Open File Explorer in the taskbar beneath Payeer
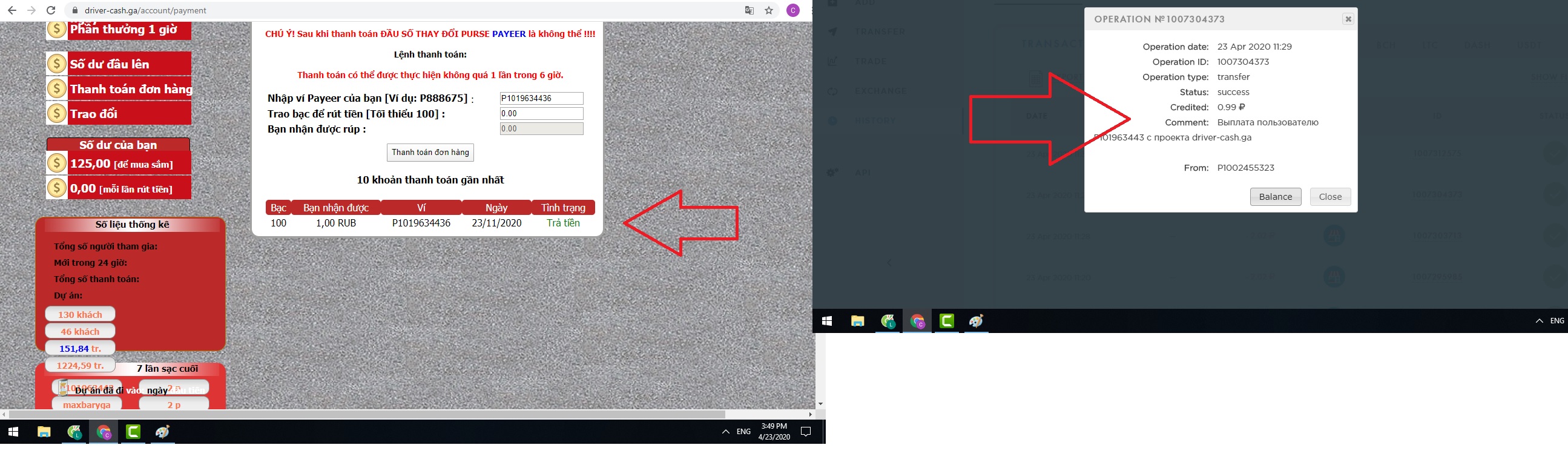Screen dimensions: 1568x465 (x=858, y=322)
